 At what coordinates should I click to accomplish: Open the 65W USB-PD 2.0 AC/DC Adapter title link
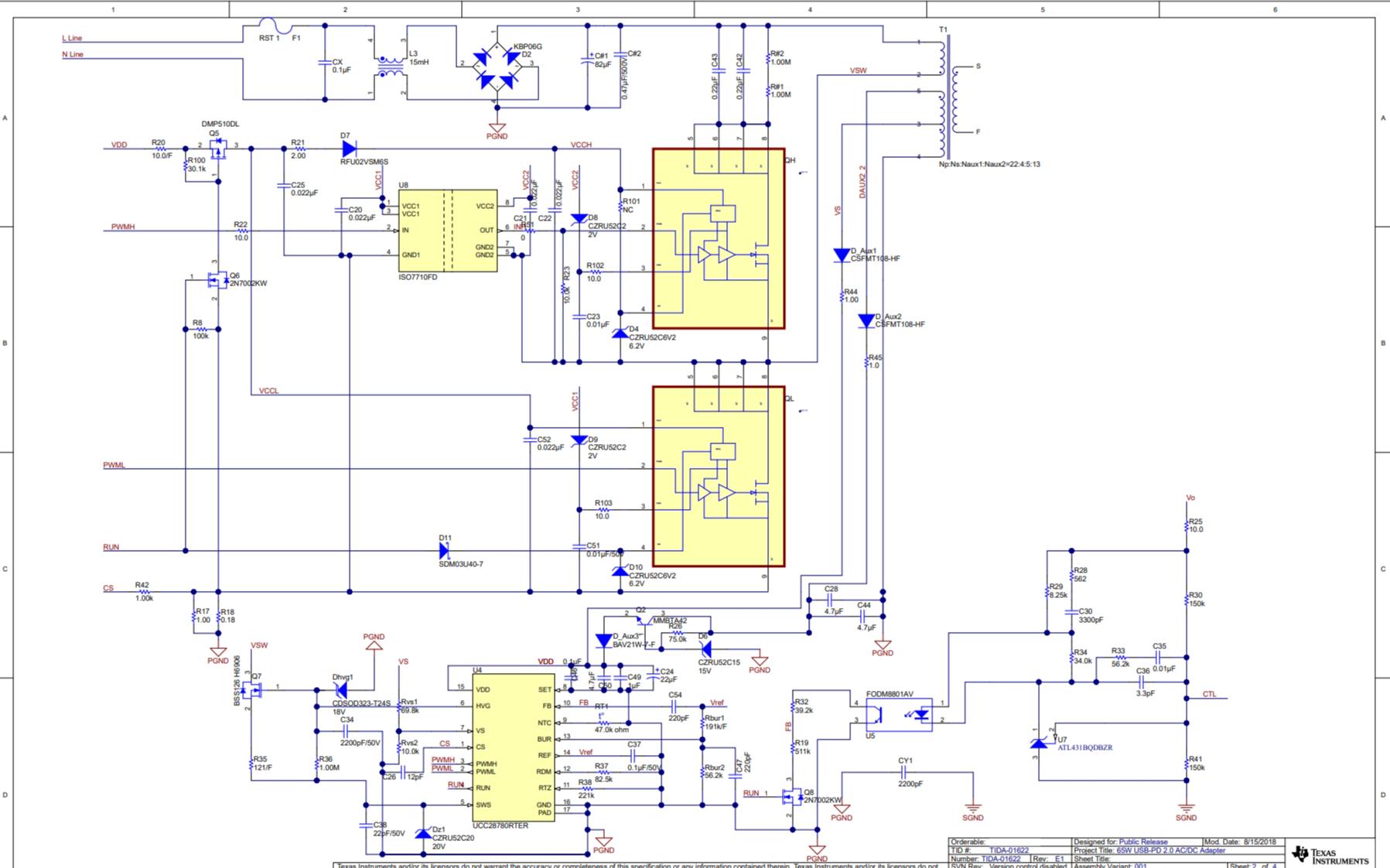pyautogui.click(x=1170, y=850)
